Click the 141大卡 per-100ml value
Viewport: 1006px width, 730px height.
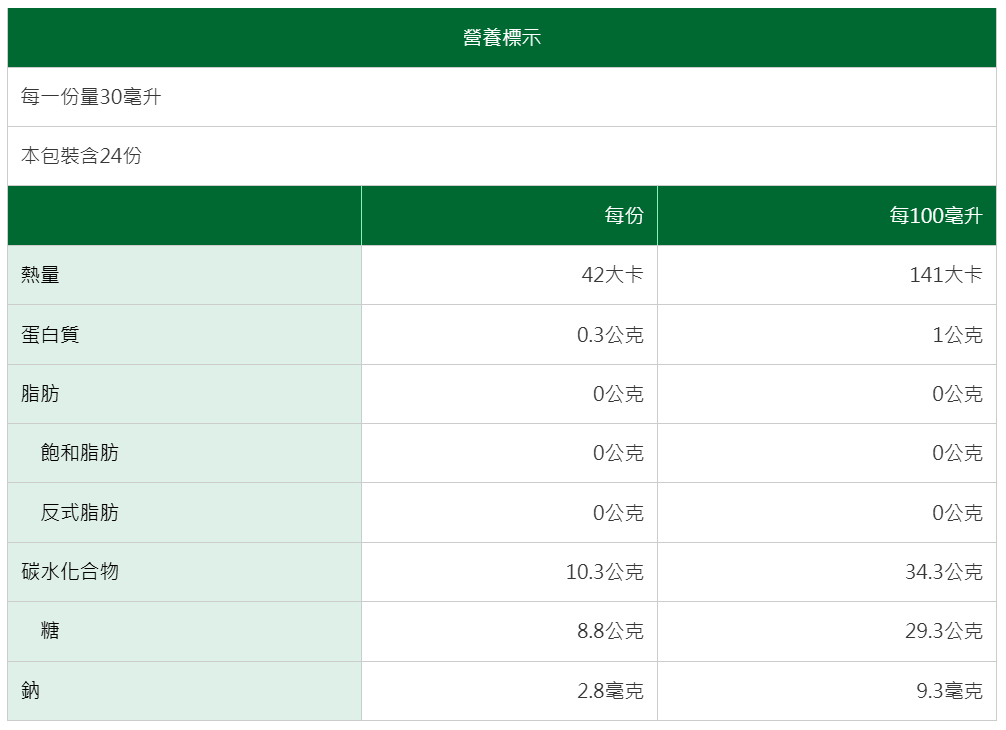[x=945, y=275]
